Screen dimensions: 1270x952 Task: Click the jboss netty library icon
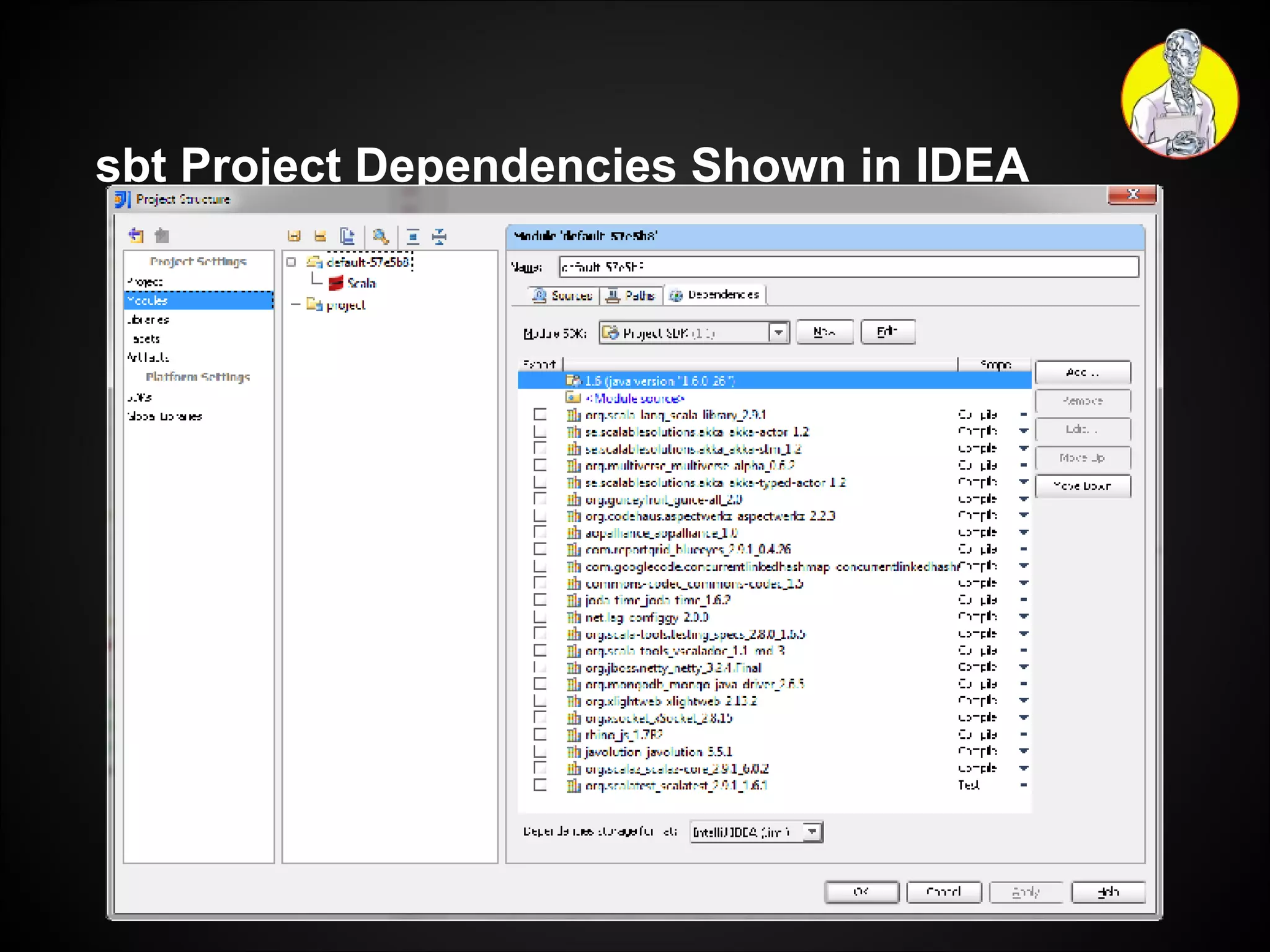click(574, 668)
